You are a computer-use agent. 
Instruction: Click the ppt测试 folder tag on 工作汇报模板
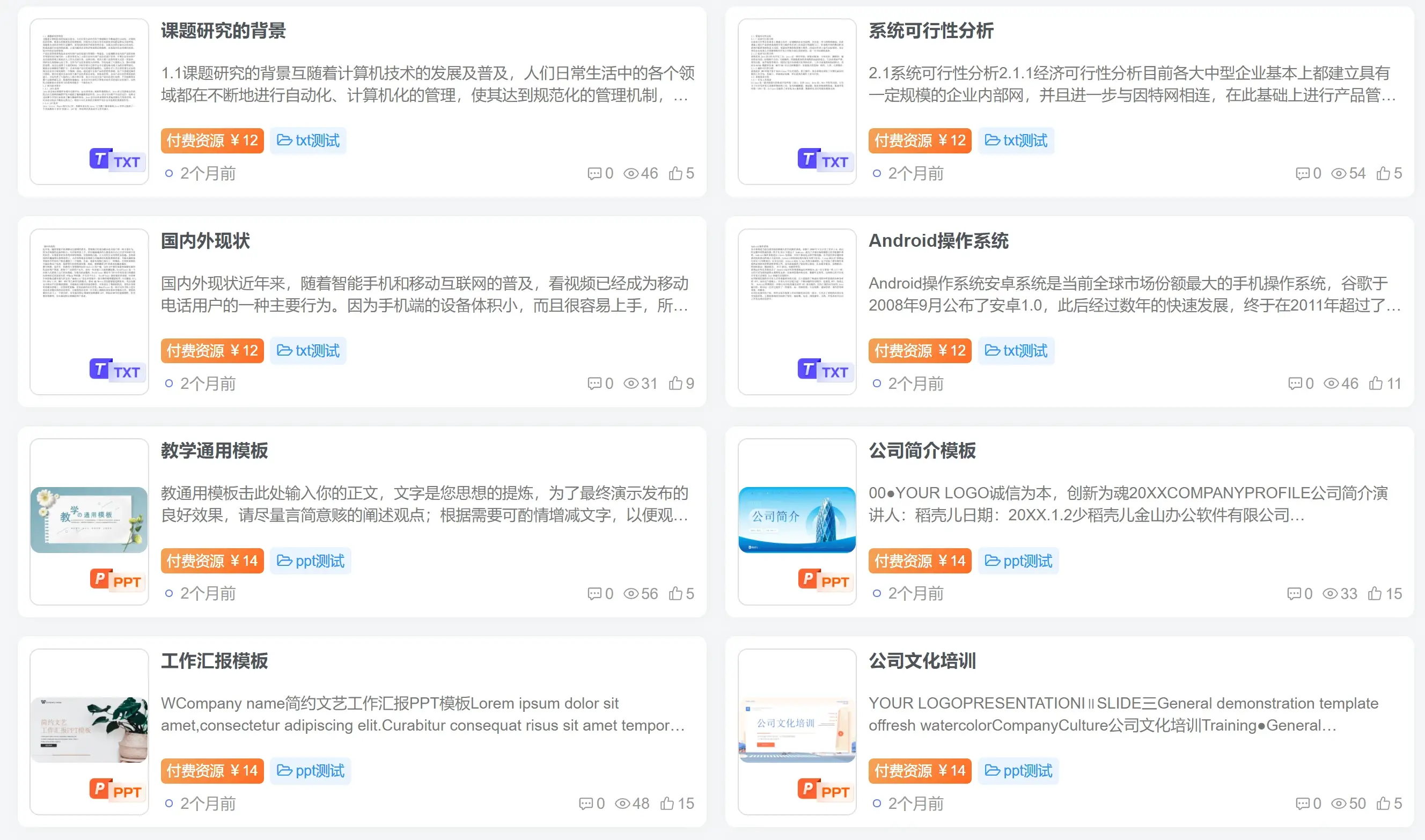[310, 771]
